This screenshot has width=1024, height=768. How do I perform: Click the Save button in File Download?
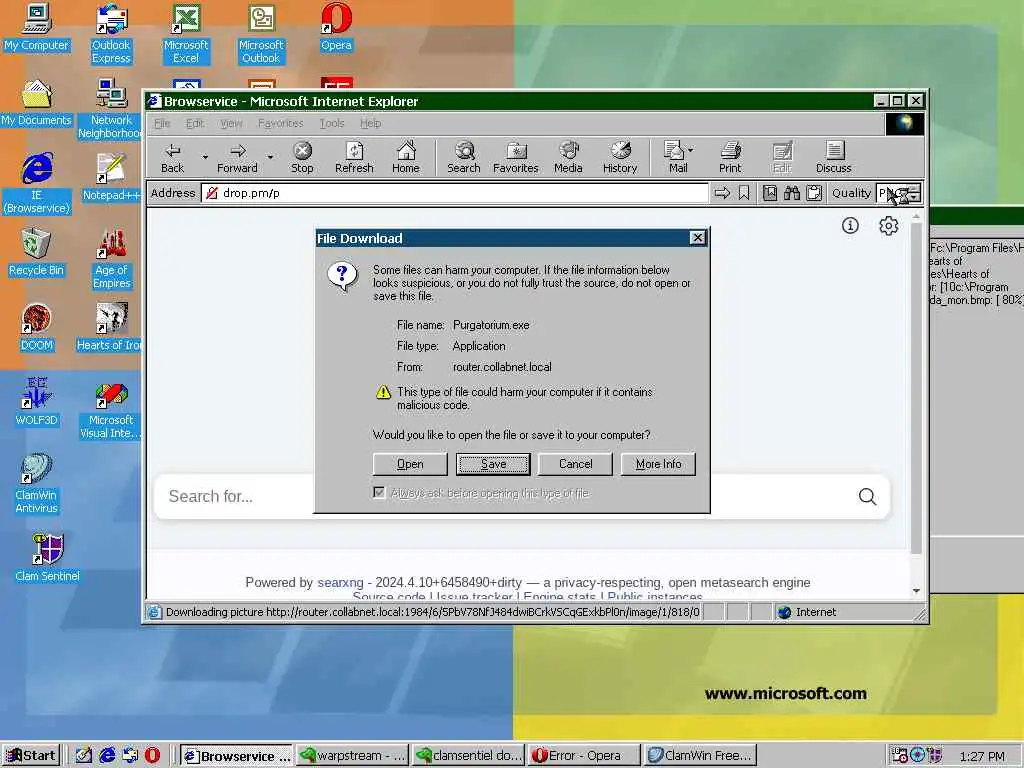pos(493,464)
